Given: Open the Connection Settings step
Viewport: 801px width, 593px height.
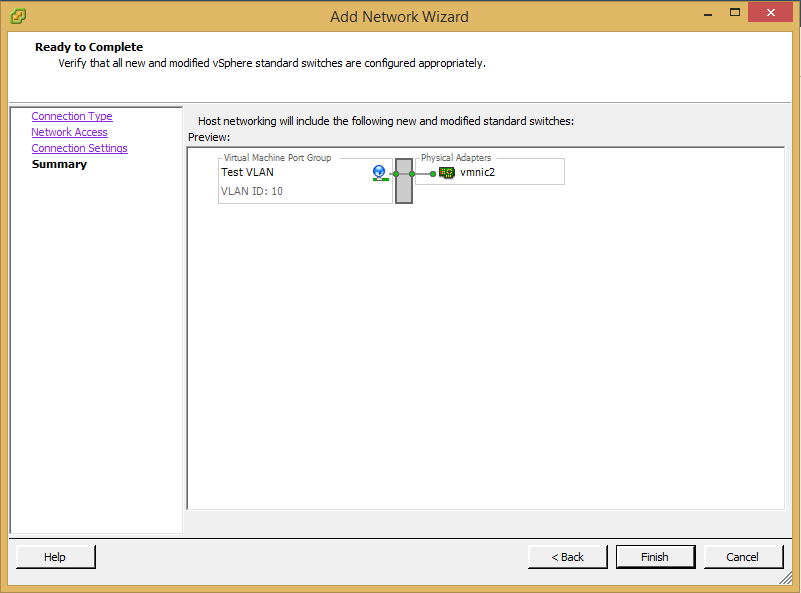Looking at the screenshot, I should click(x=79, y=148).
